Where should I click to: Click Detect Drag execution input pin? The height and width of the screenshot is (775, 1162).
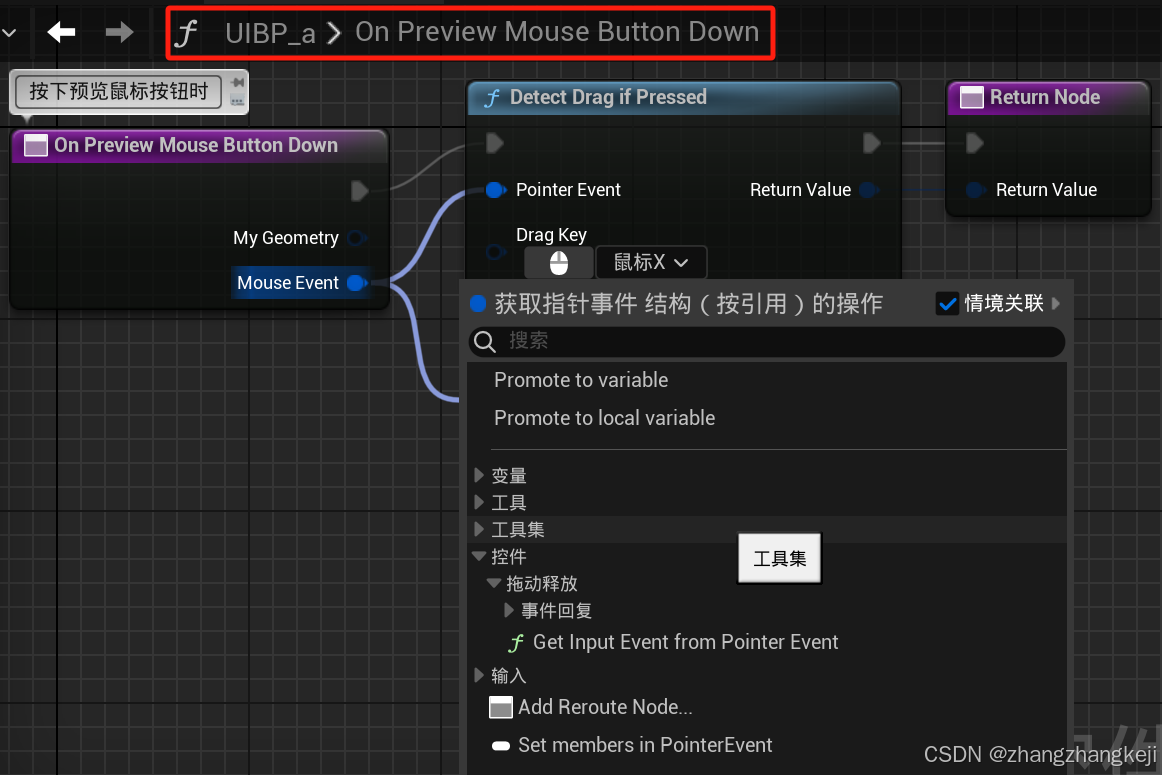[495, 143]
